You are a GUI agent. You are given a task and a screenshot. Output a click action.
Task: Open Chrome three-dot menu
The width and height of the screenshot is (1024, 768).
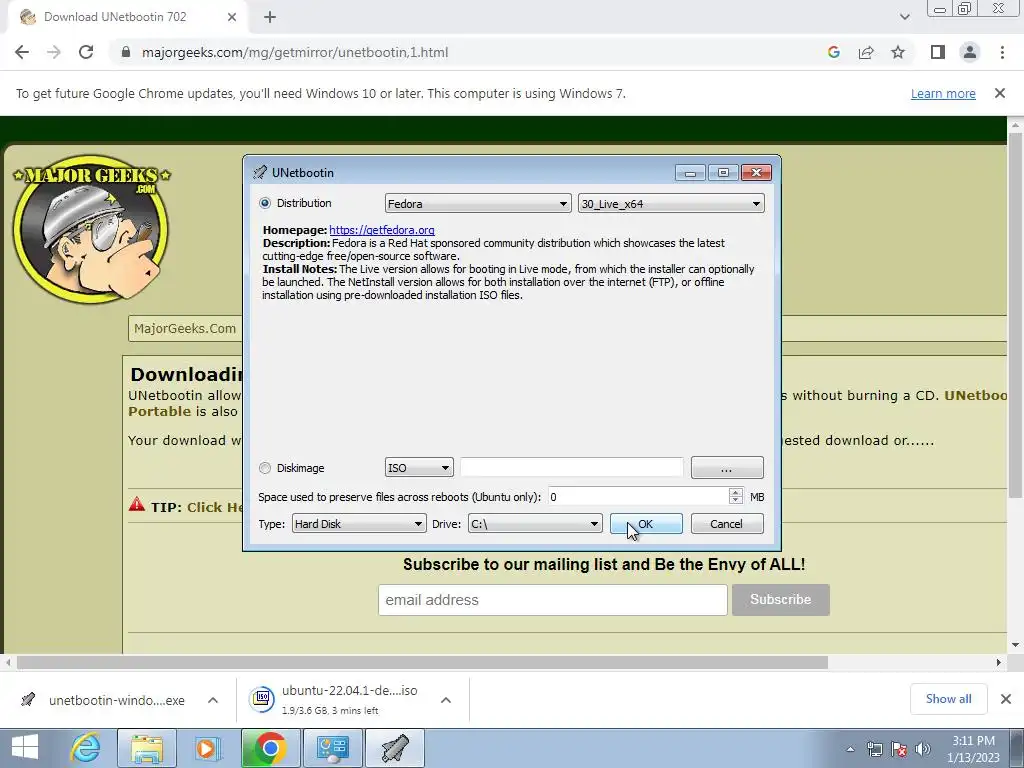click(x=1002, y=52)
